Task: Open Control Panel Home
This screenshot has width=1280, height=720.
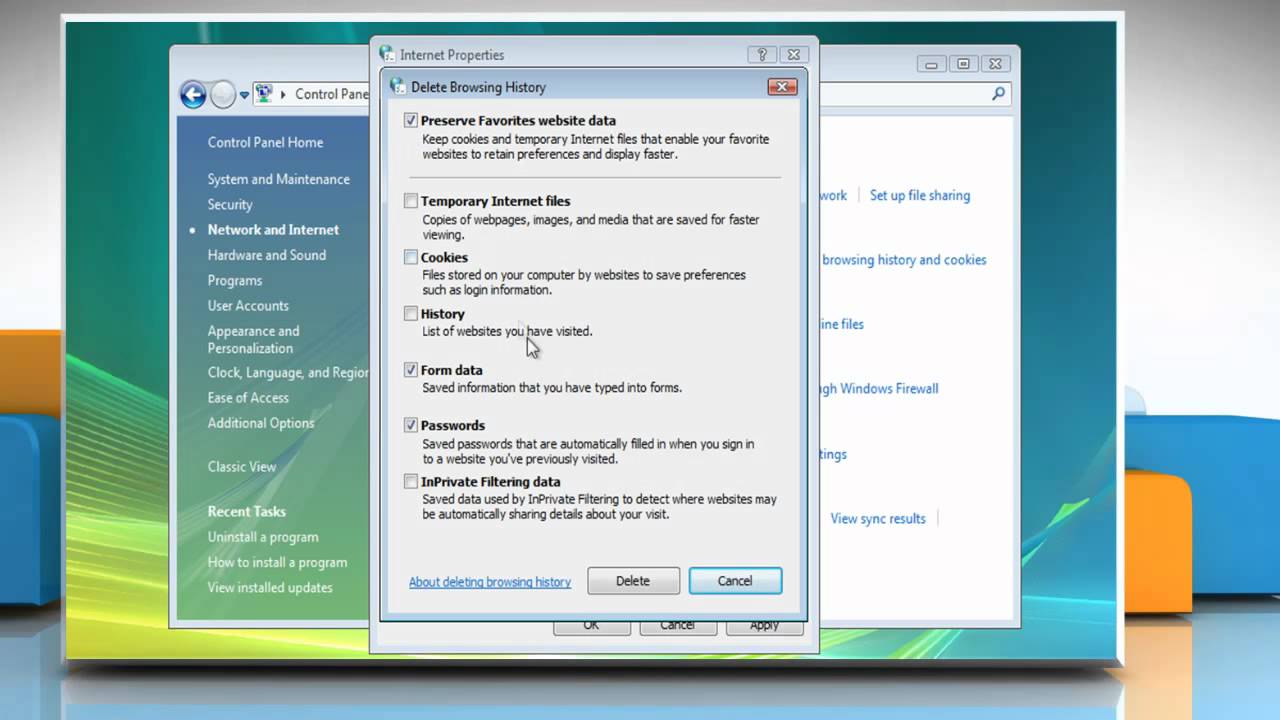Action: [x=265, y=142]
